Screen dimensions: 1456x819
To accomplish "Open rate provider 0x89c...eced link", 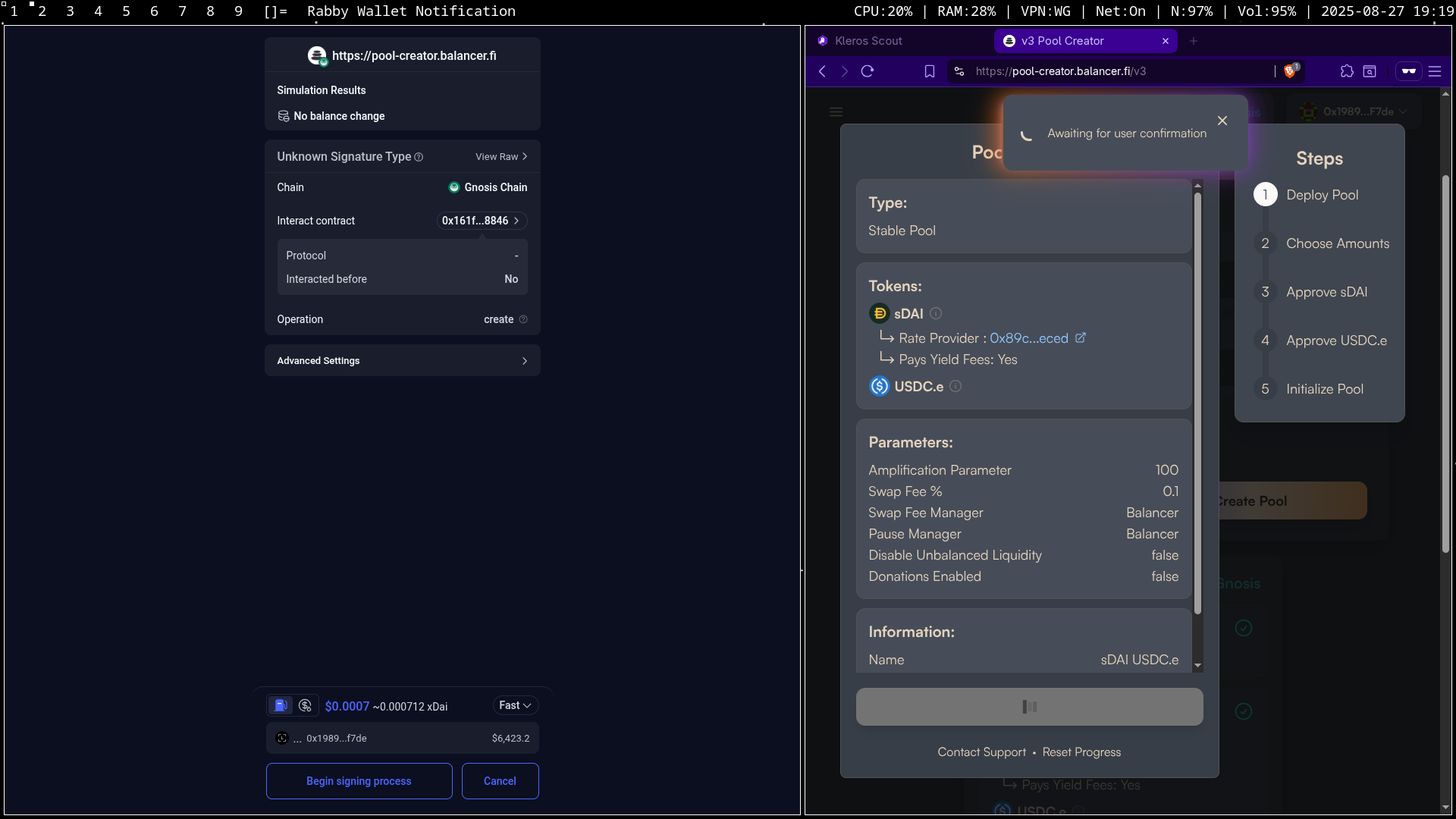I will [1029, 338].
